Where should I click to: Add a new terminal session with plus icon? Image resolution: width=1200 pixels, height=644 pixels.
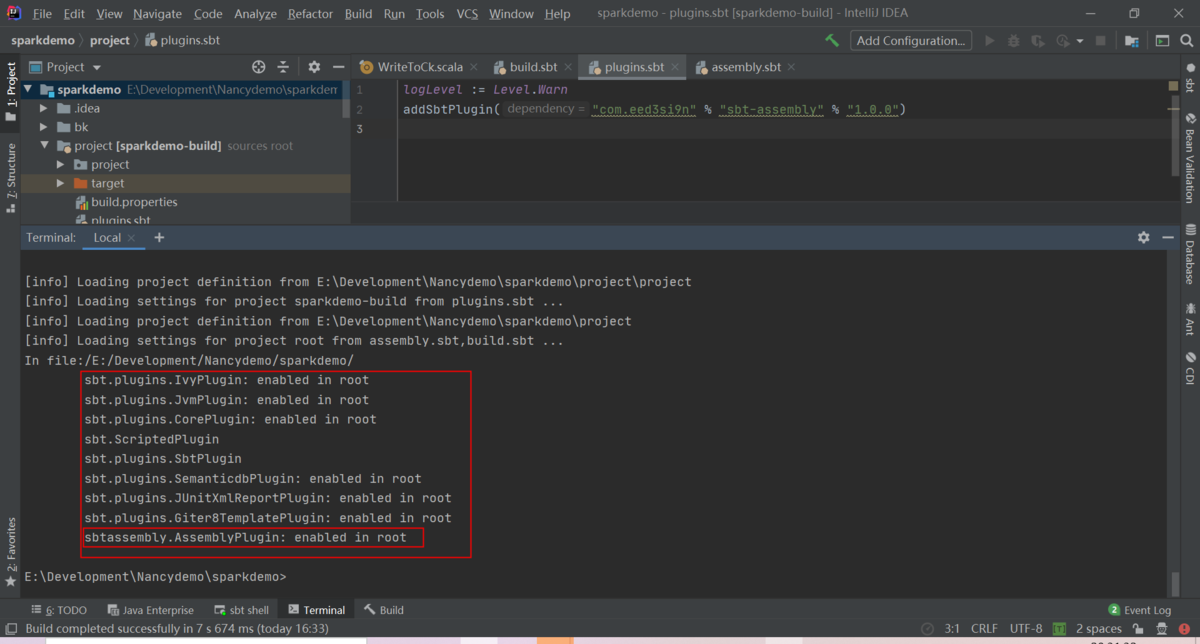(159, 238)
